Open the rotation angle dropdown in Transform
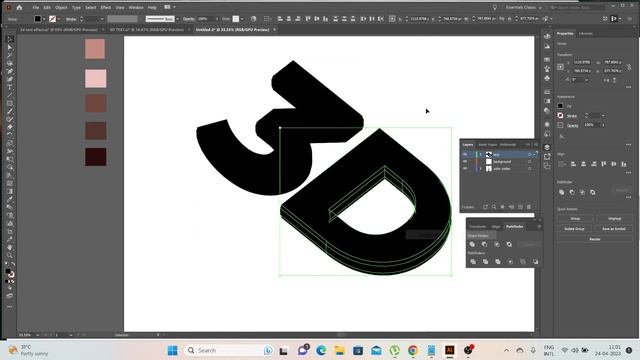 click(x=587, y=80)
